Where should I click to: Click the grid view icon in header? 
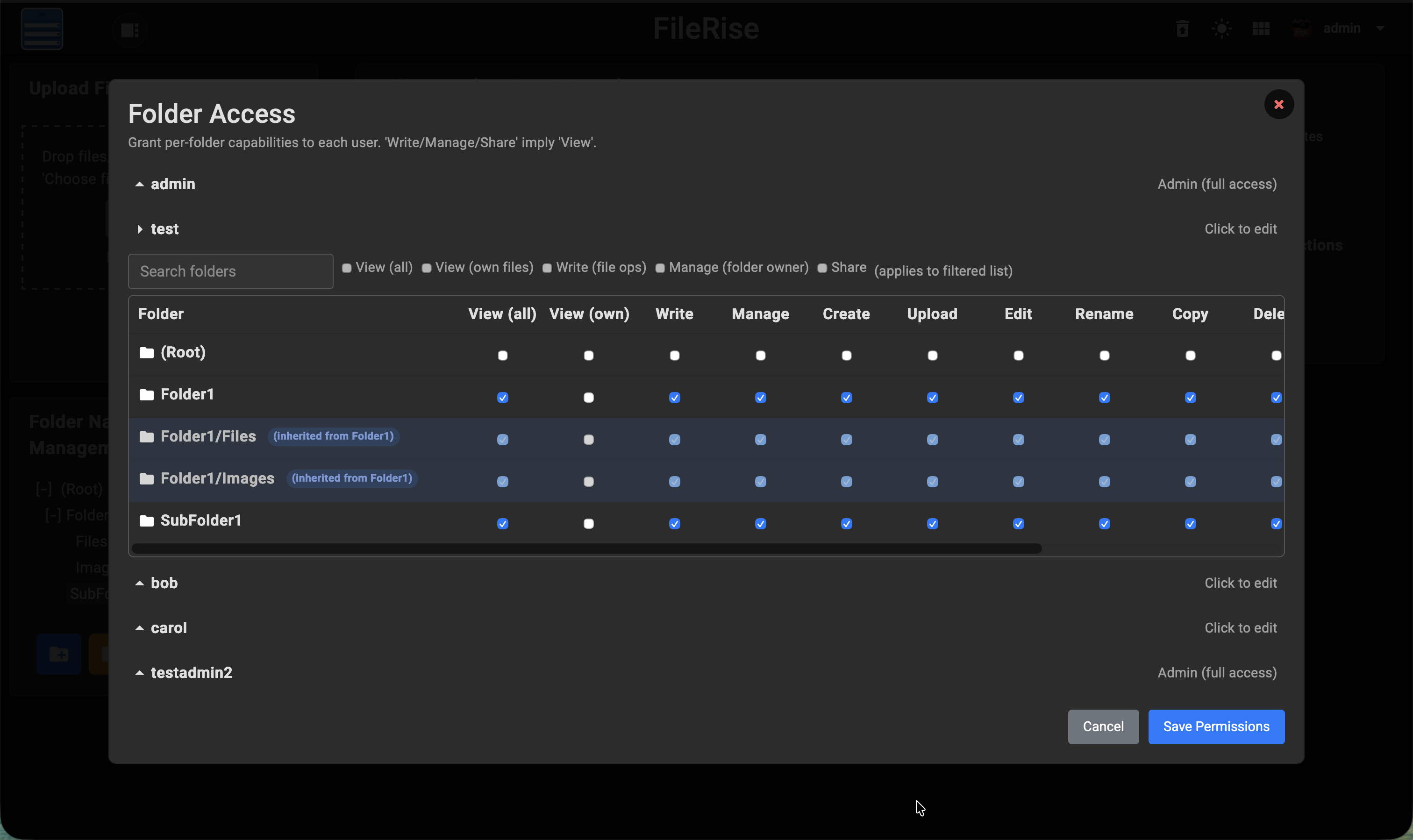pos(1261,28)
